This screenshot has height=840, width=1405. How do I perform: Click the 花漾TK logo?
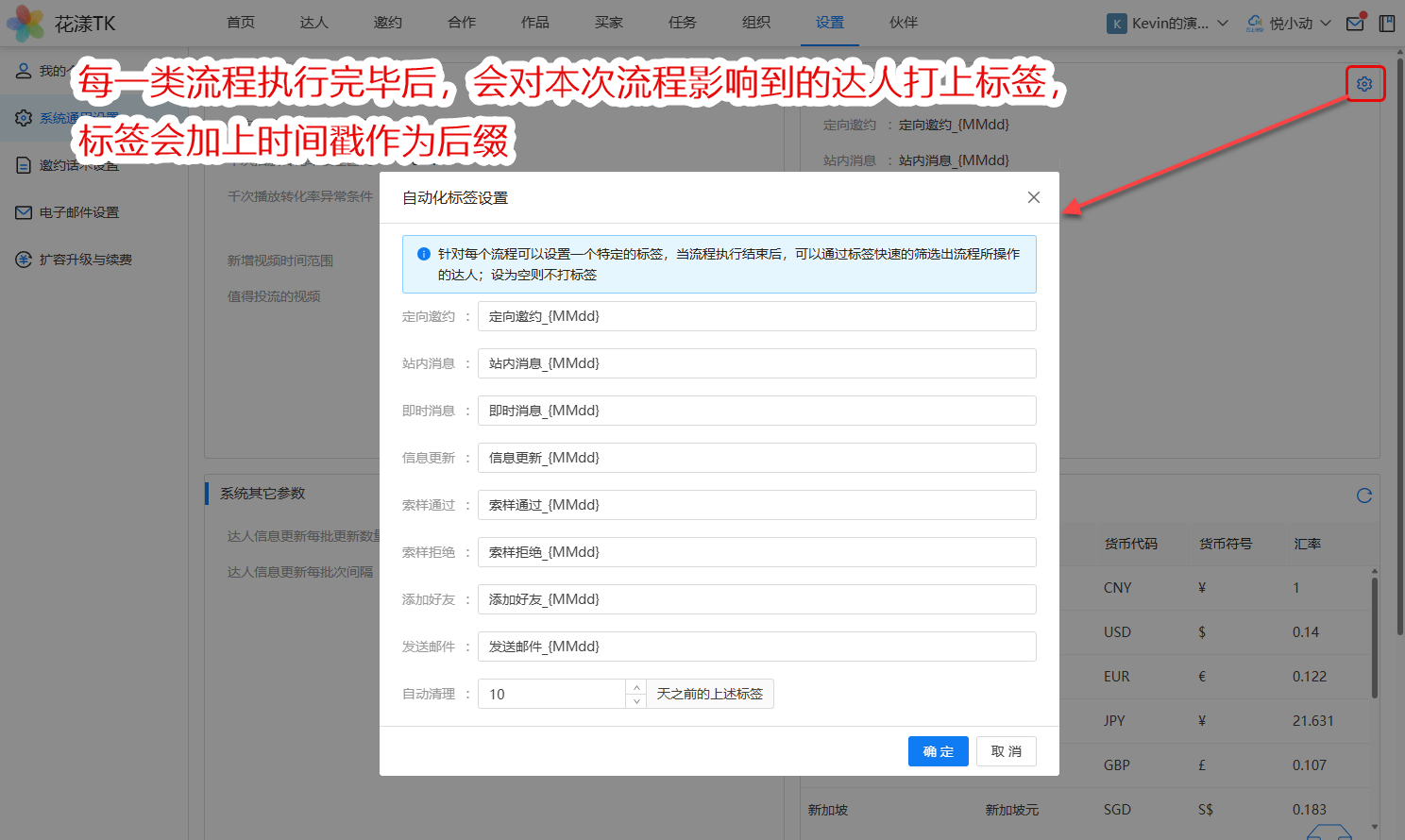[61, 24]
